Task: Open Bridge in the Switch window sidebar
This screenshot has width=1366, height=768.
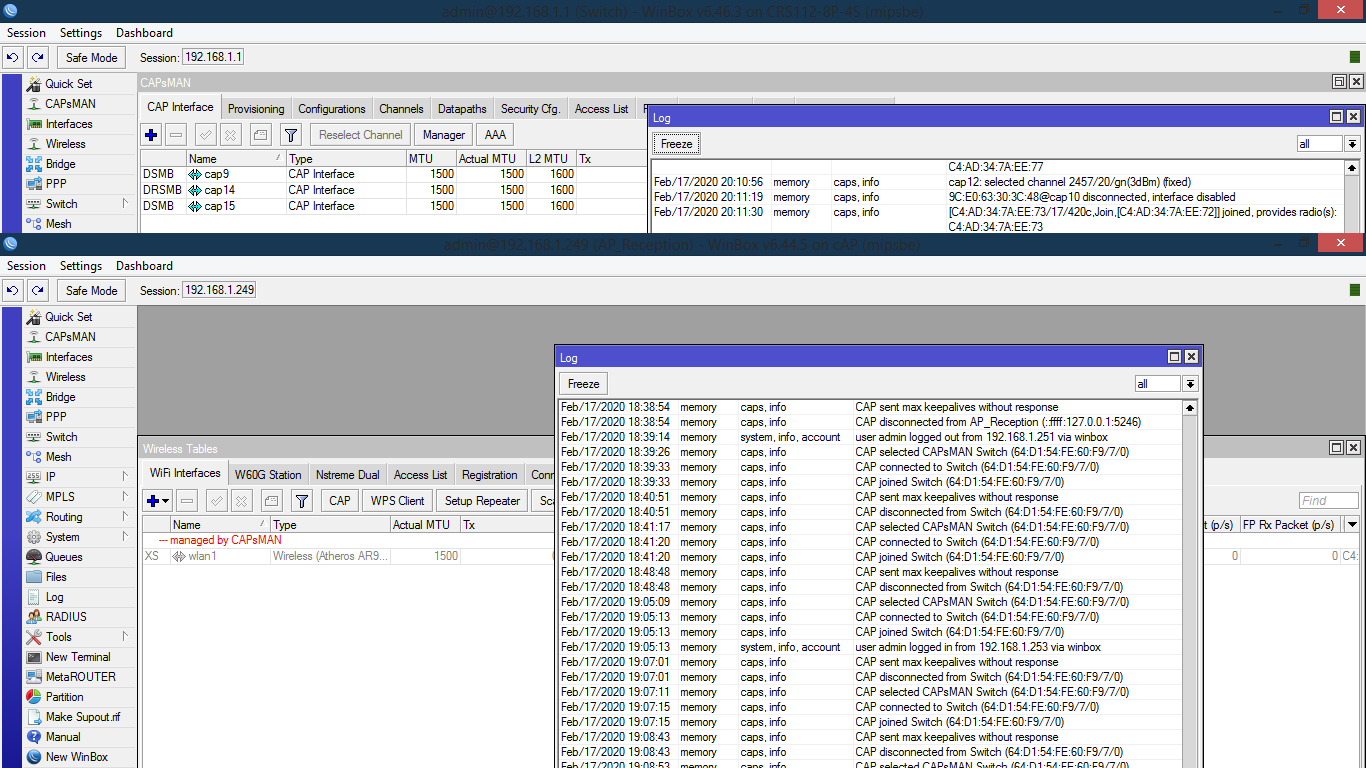Action: click(60, 164)
